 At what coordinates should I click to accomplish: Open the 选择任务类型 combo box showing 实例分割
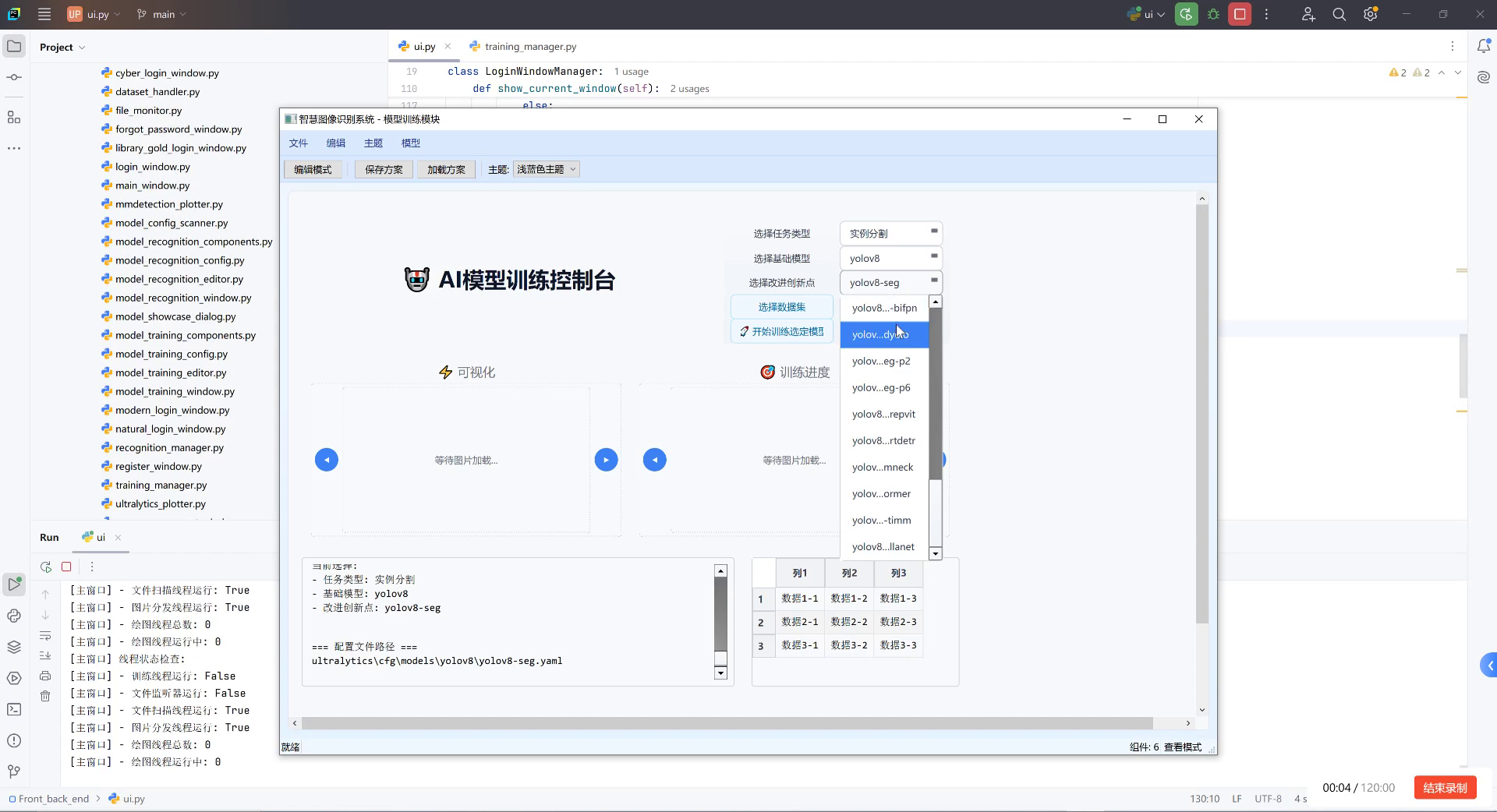tap(891, 233)
